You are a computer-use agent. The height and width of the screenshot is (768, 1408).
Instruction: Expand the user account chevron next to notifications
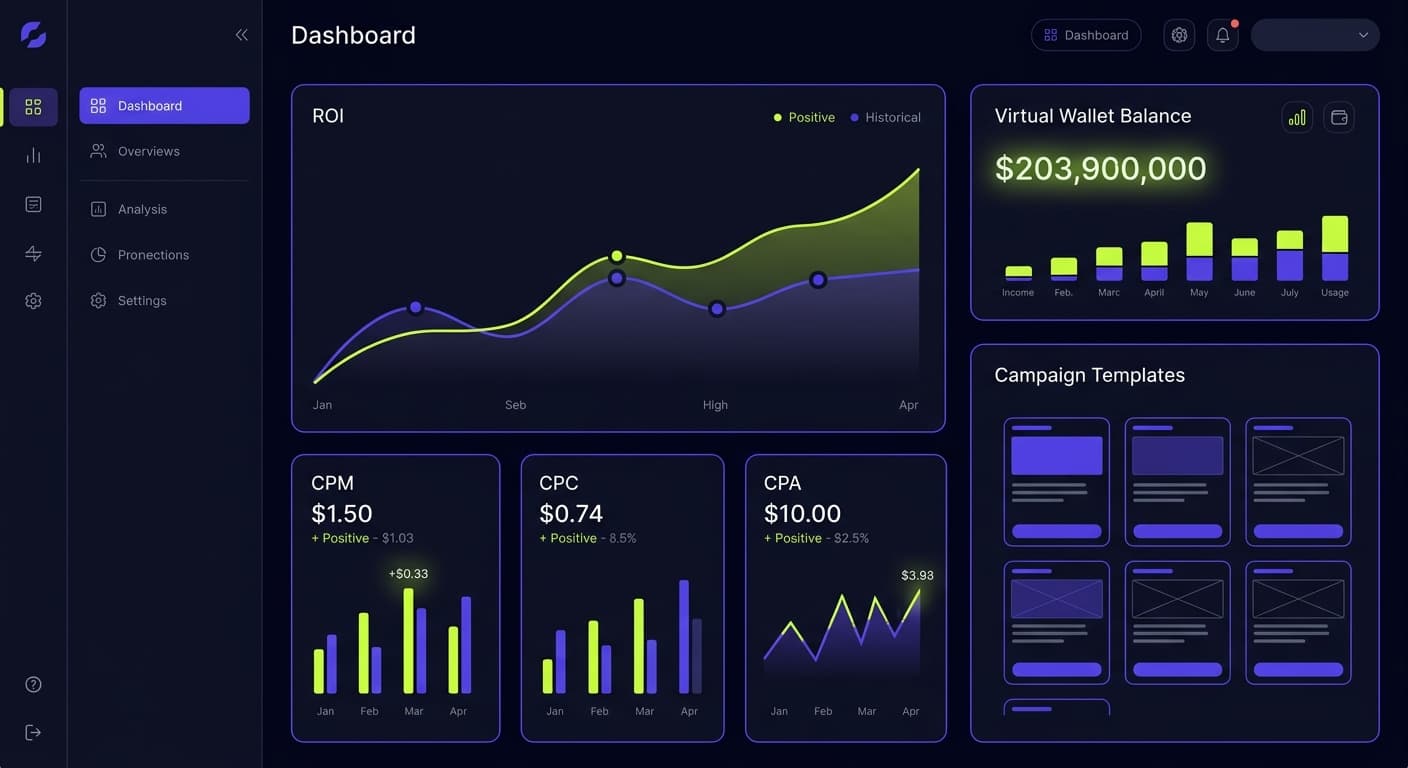click(1365, 34)
